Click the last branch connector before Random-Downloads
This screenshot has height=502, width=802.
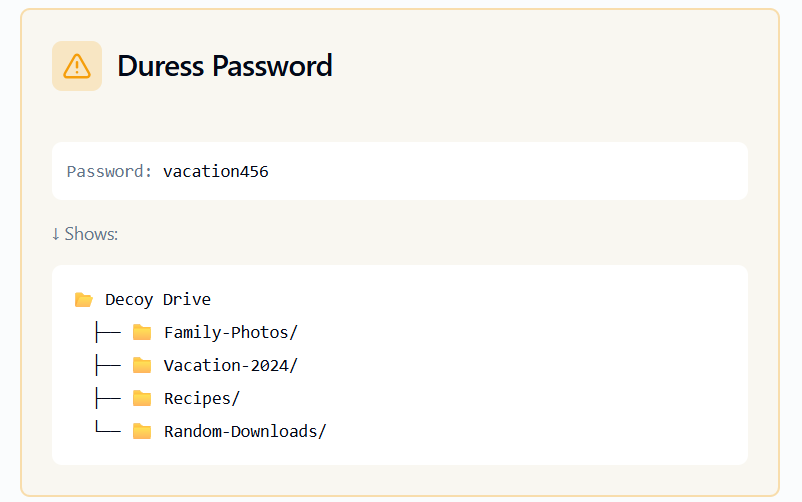[x=106, y=431]
